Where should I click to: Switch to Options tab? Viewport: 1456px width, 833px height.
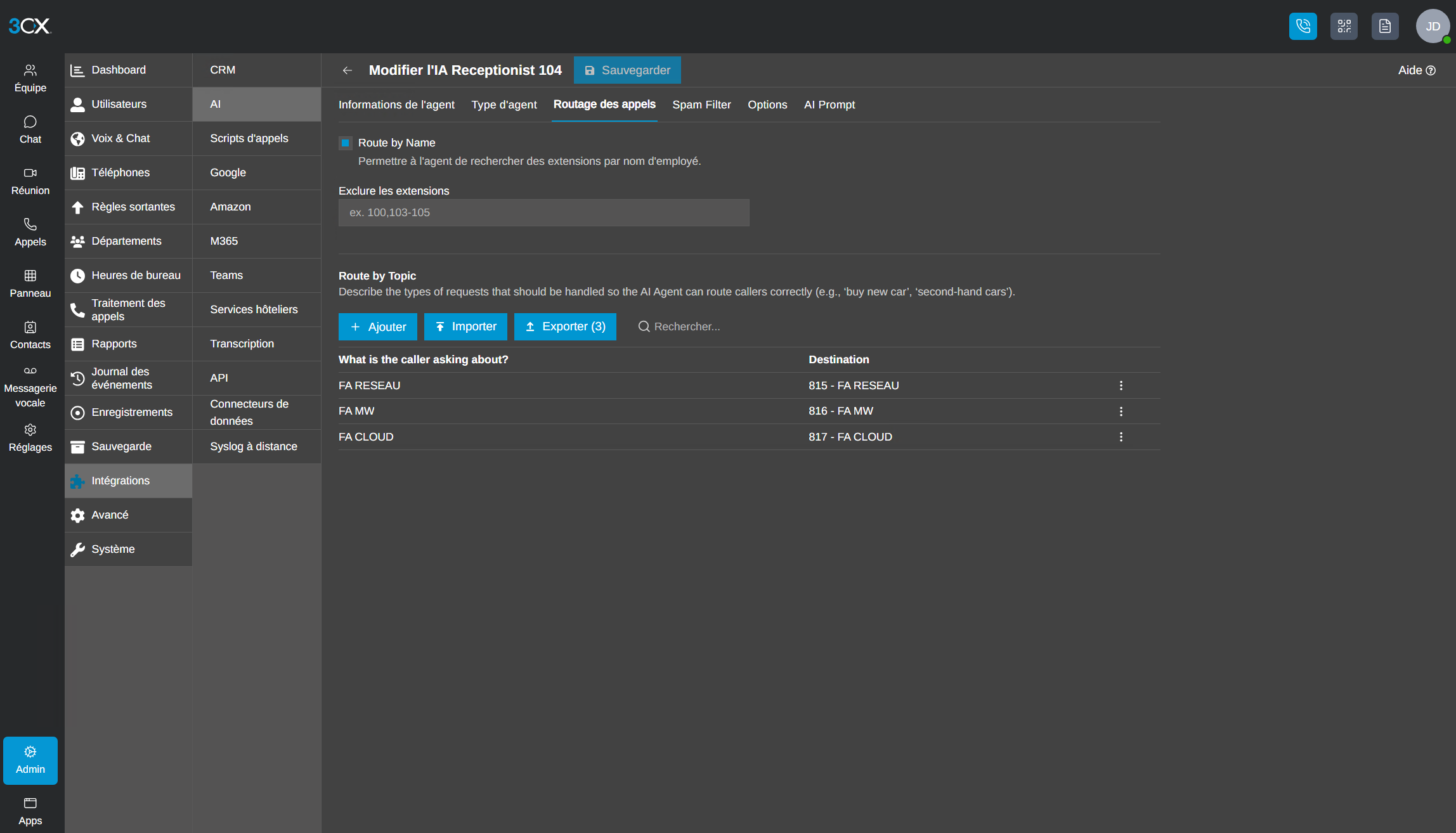(767, 105)
